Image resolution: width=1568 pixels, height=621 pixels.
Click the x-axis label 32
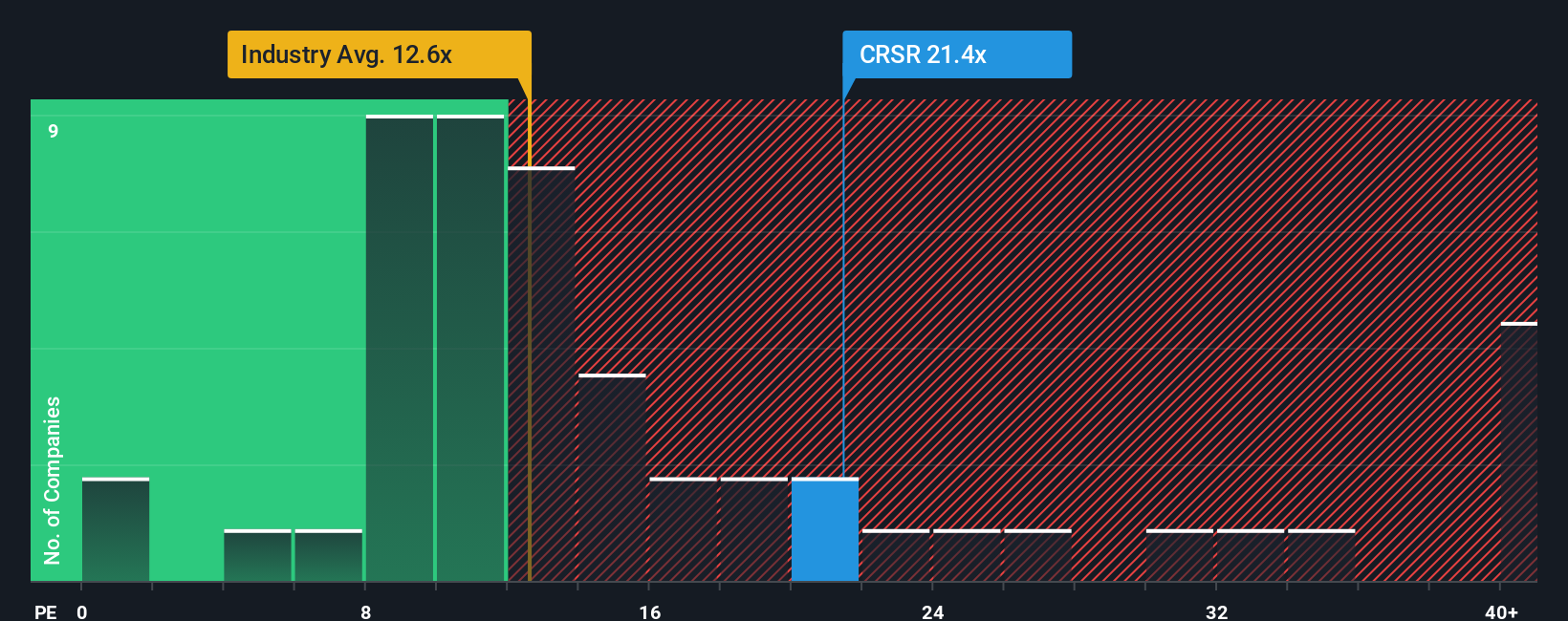[1216, 611]
